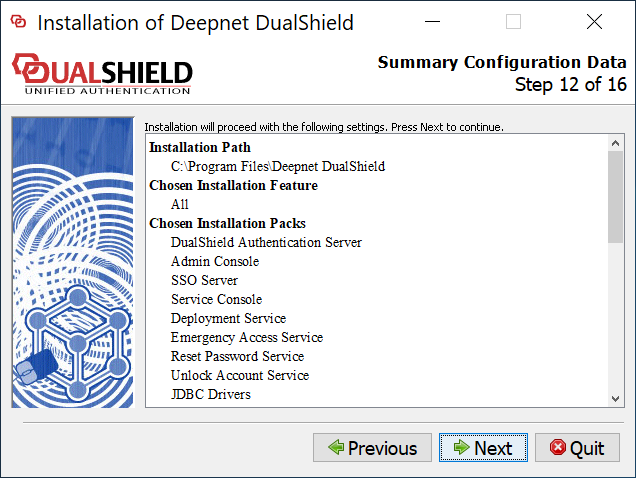
Task: Click the green Next arrow icon
Action: pyautogui.click(x=461, y=448)
